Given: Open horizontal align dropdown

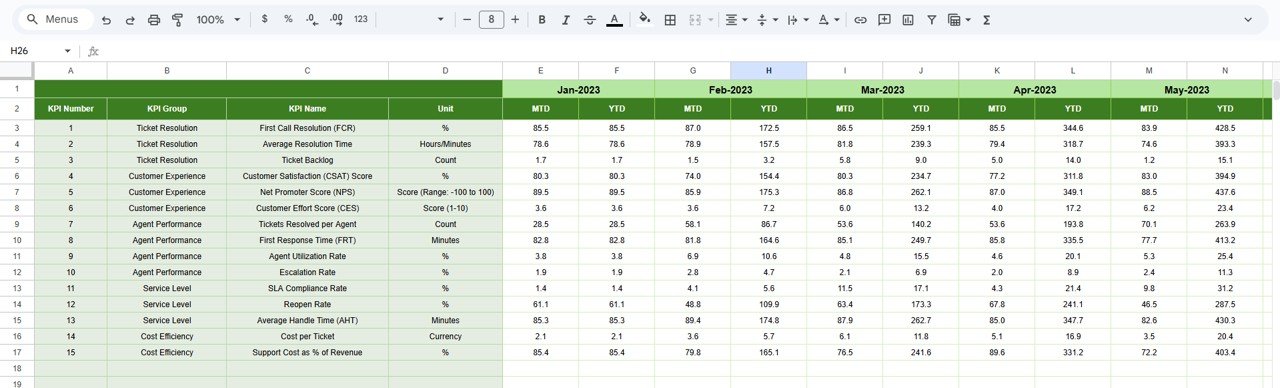Looking at the screenshot, I should pyautogui.click(x=736, y=19).
